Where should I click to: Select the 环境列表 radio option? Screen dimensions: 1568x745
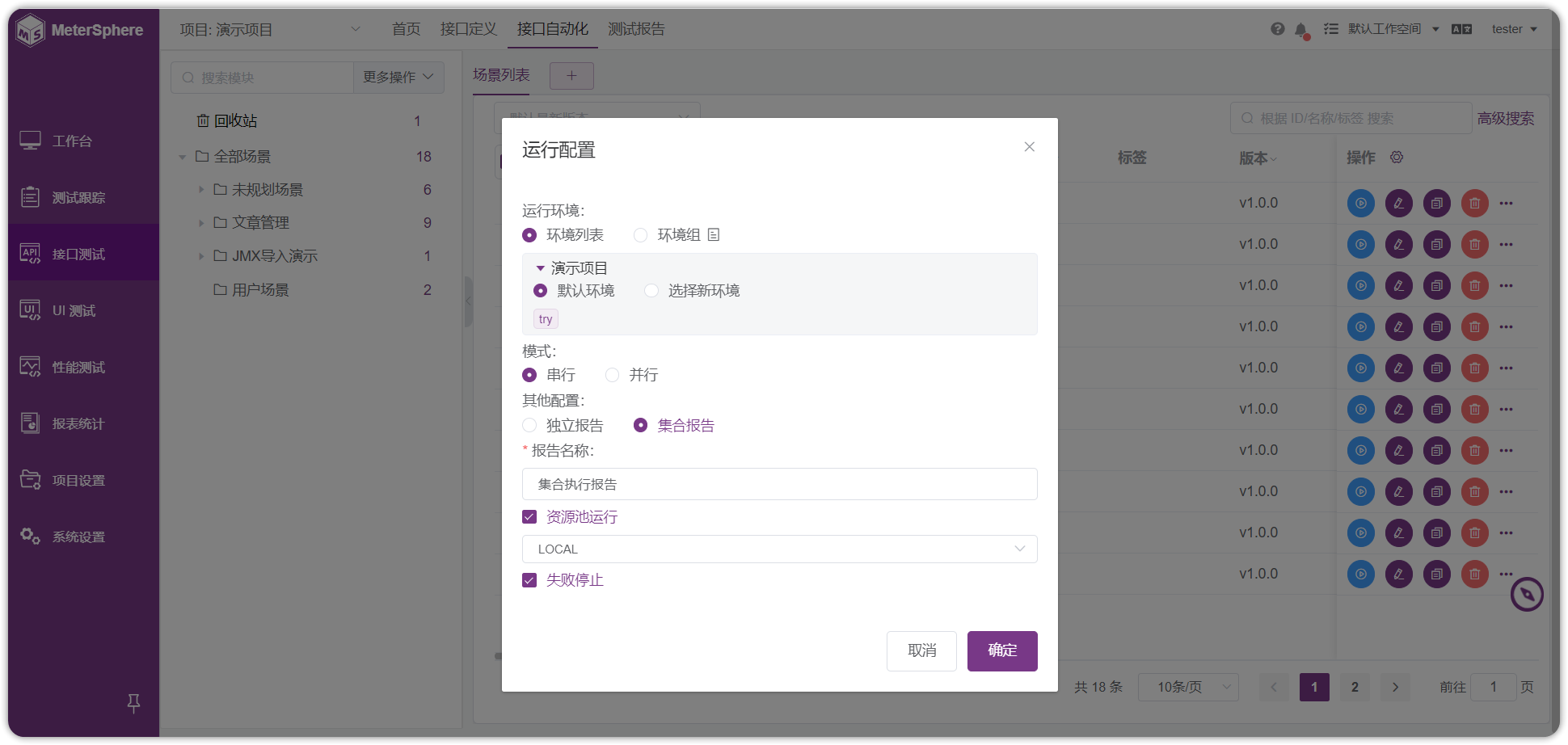tap(563, 235)
